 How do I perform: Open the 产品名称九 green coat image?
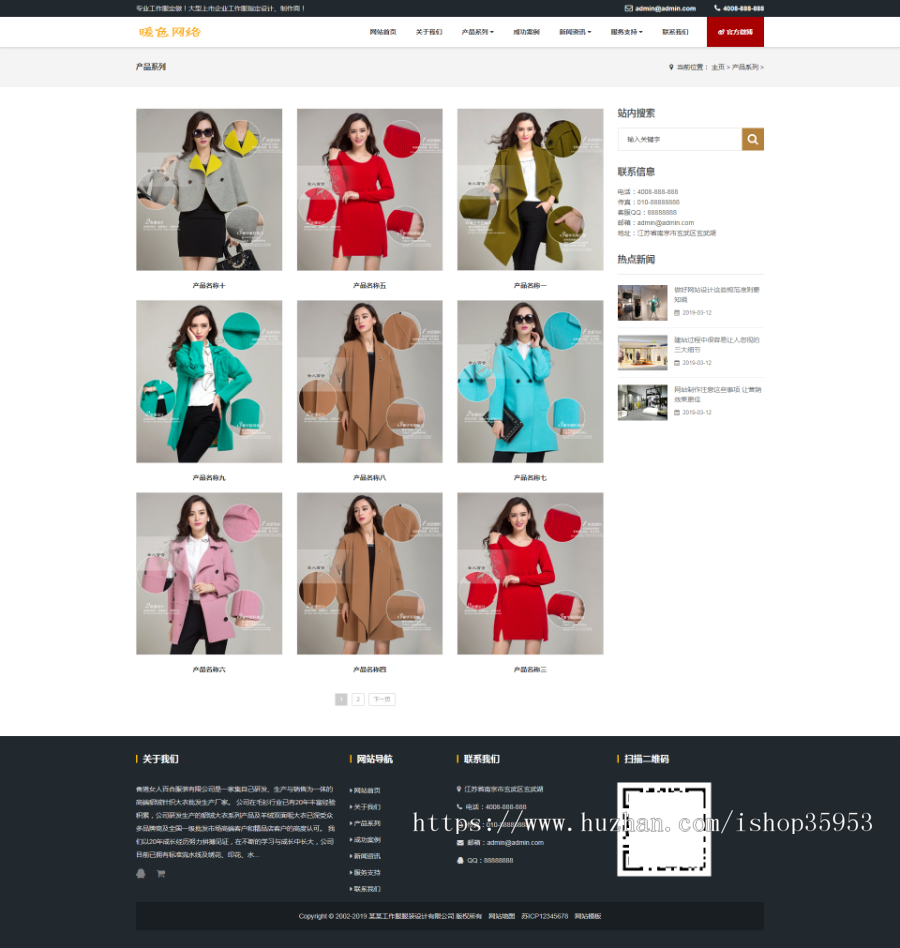point(209,381)
